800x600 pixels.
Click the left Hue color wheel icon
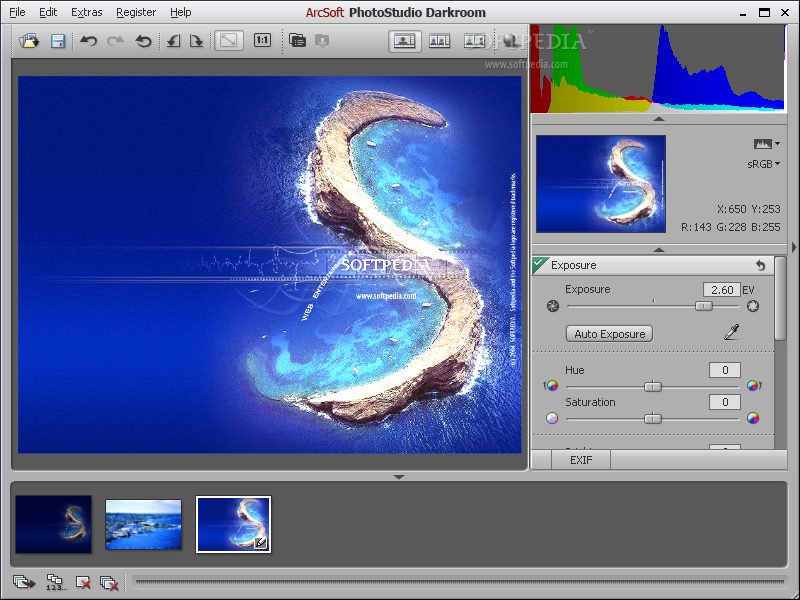[x=552, y=386]
